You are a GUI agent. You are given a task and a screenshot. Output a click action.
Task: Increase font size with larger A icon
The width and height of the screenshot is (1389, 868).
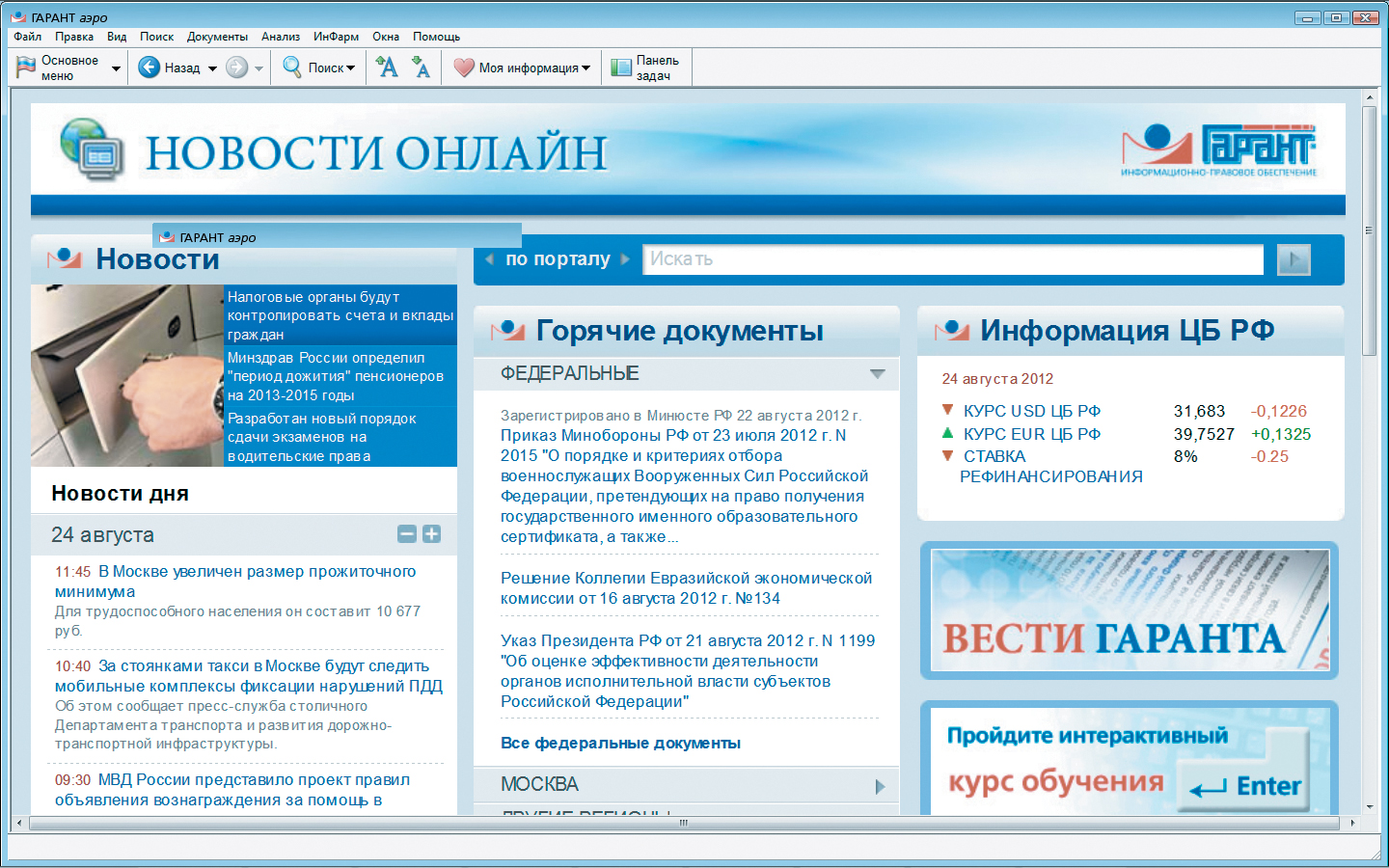(387, 67)
